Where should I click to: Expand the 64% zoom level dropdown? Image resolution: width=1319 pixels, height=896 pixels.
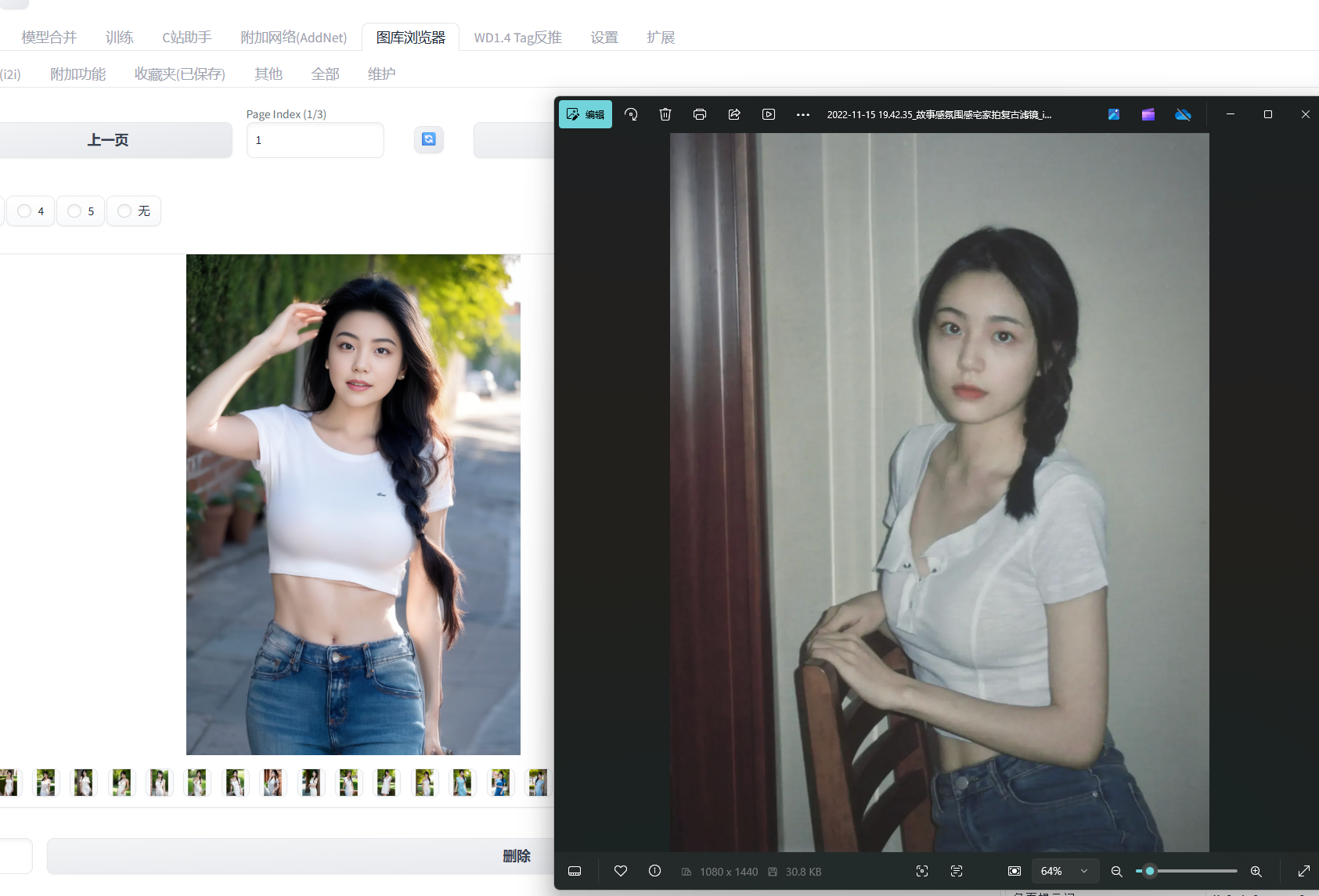(x=1084, y=871)
